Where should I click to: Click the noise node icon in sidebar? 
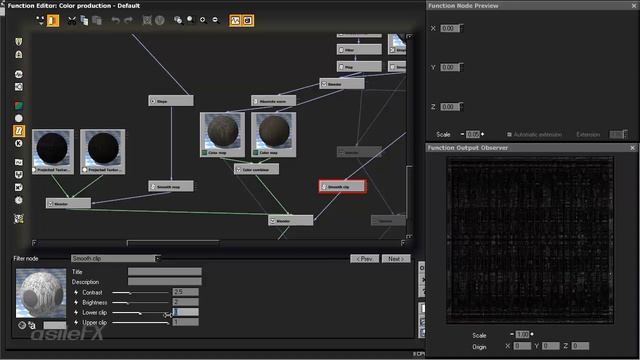tap(19, 74)
